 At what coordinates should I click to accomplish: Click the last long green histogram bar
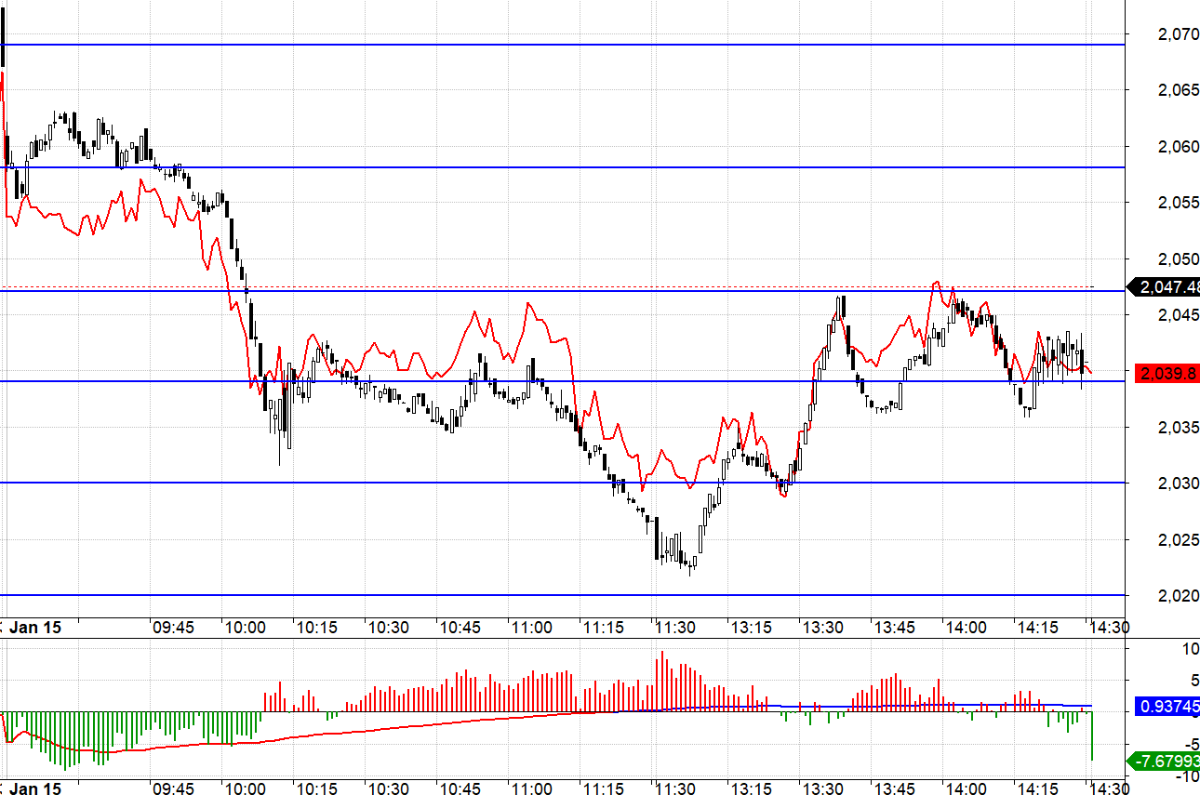click(x=1092, y=735)
